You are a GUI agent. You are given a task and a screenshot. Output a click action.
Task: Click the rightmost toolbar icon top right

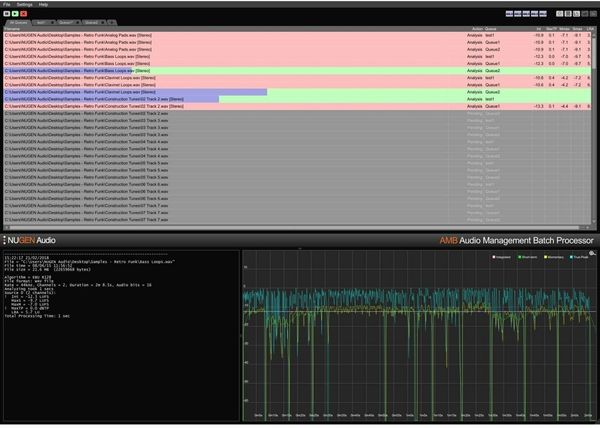pos(593,14)
